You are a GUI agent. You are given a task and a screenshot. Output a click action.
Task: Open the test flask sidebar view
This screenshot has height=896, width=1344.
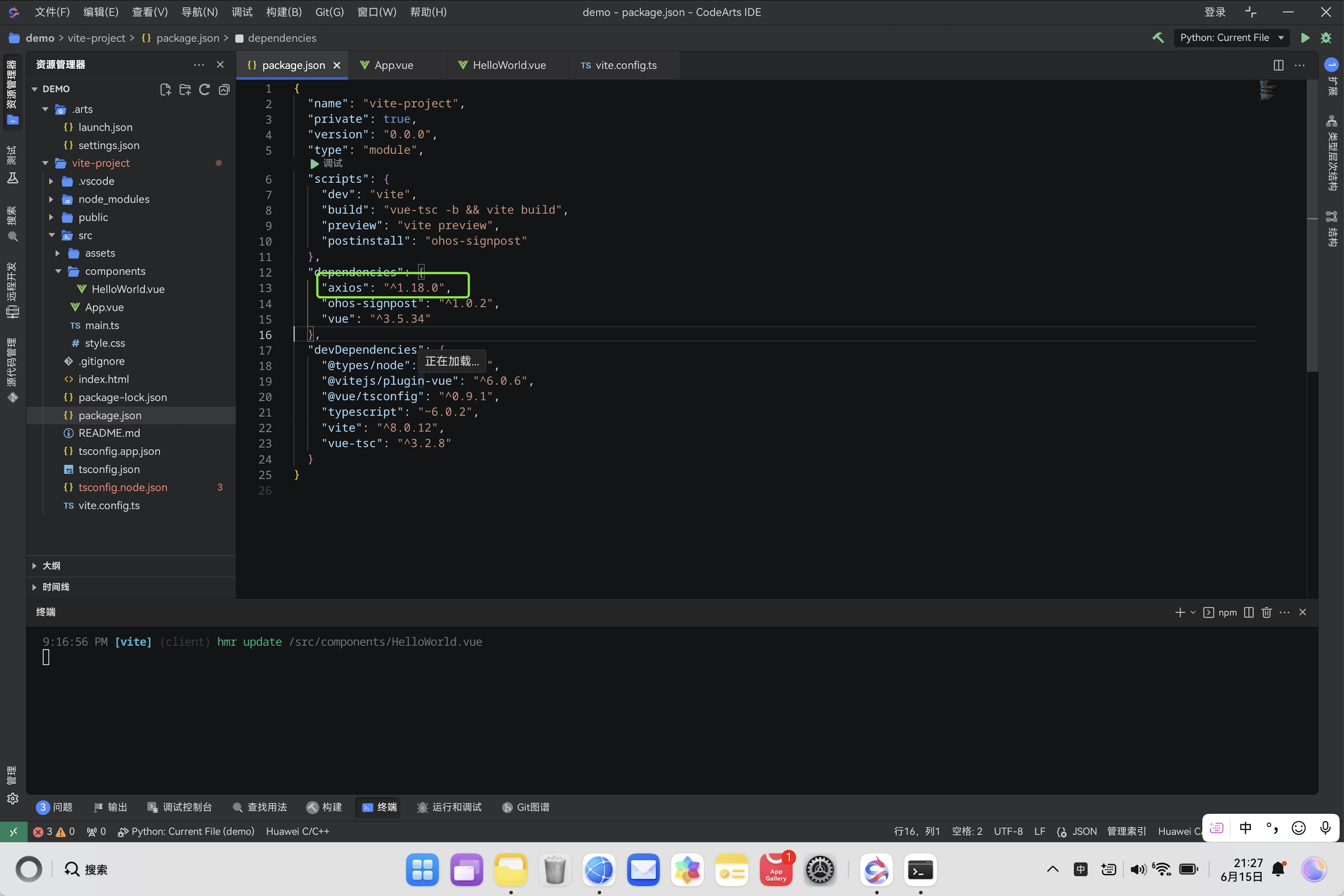click(13, 164)
